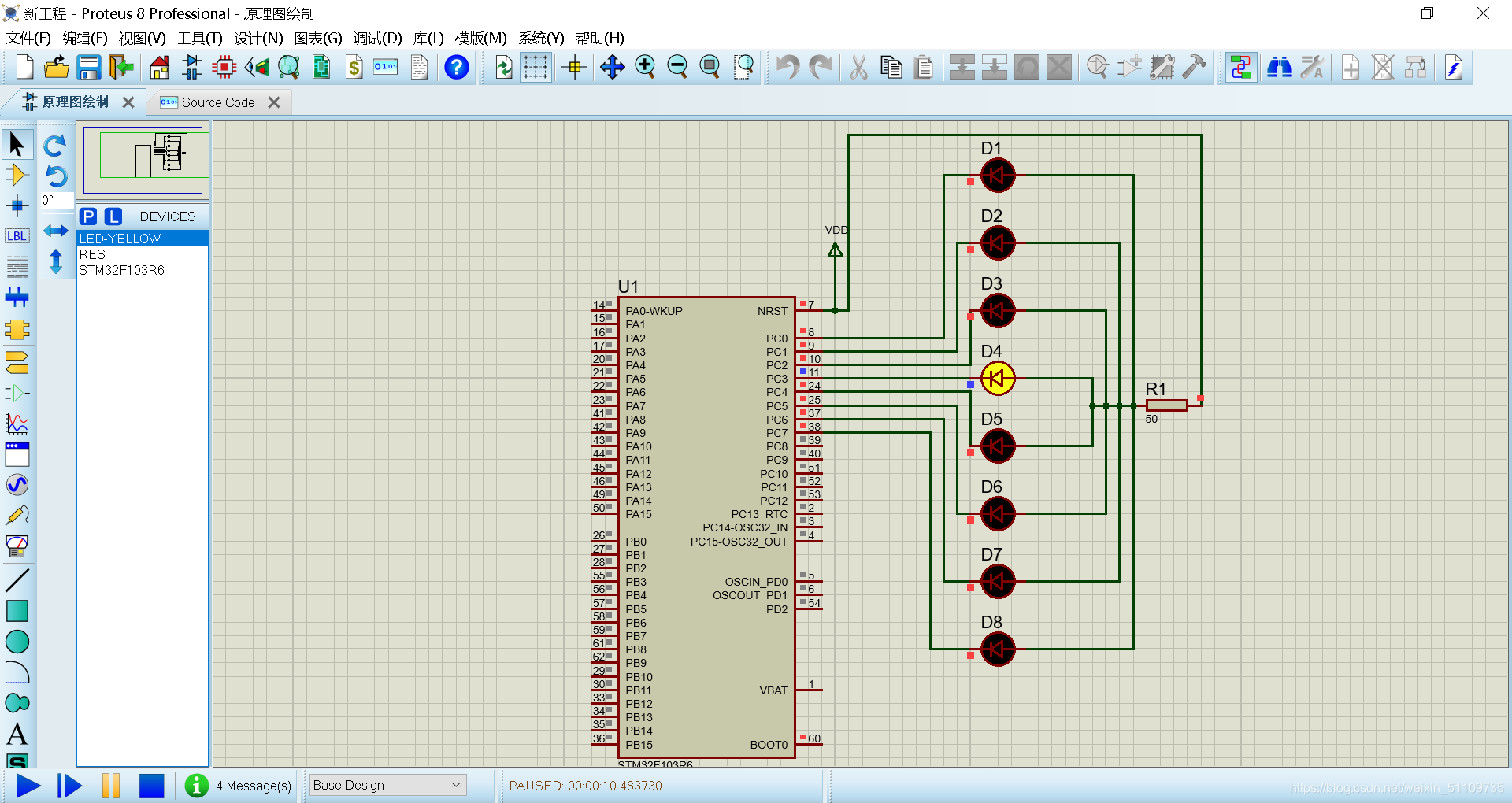Click the Zoom In magnifier icon
This screenshot has height=803, width=1512.
[645, 68]
